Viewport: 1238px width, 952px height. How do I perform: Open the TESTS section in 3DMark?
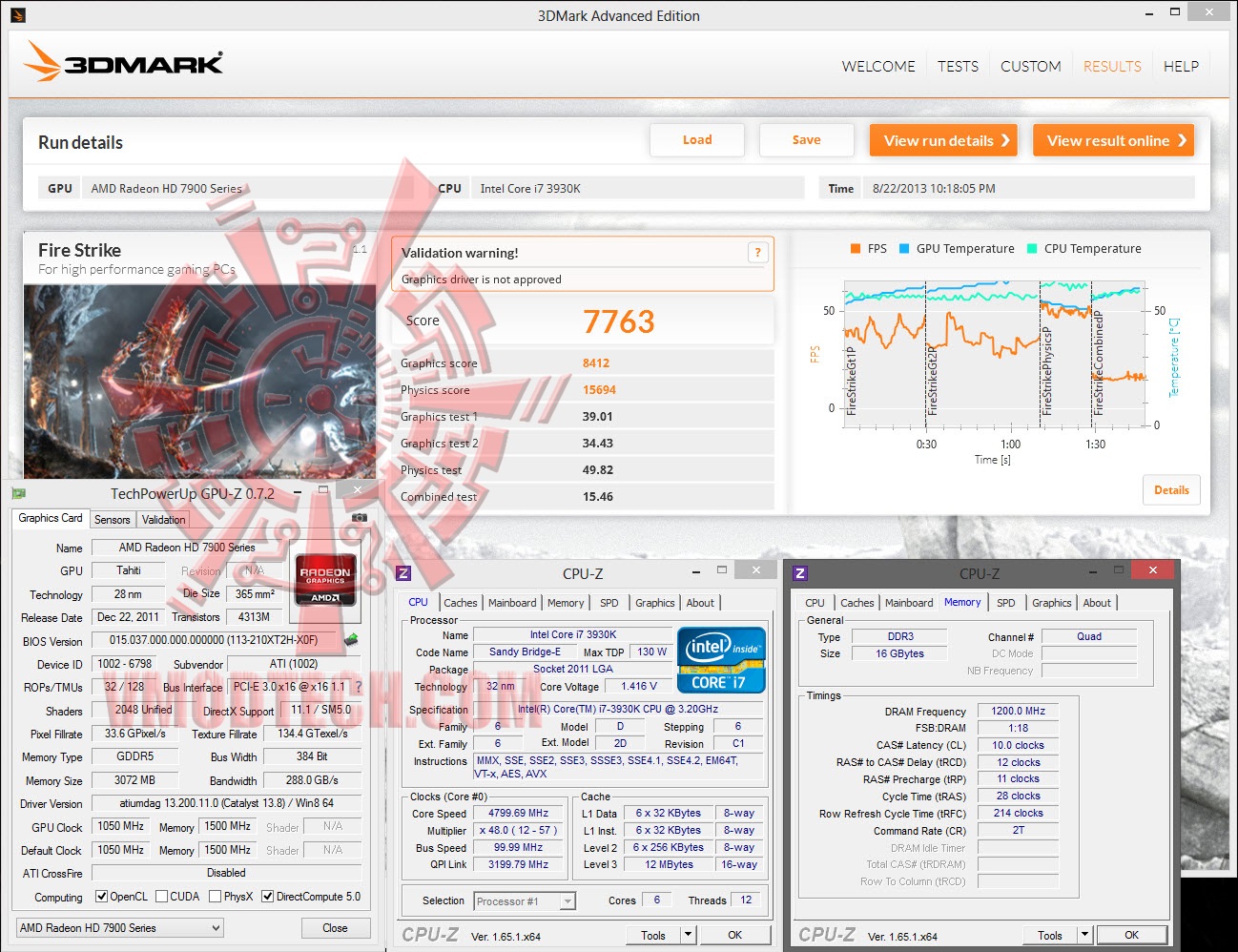[958, 67]
